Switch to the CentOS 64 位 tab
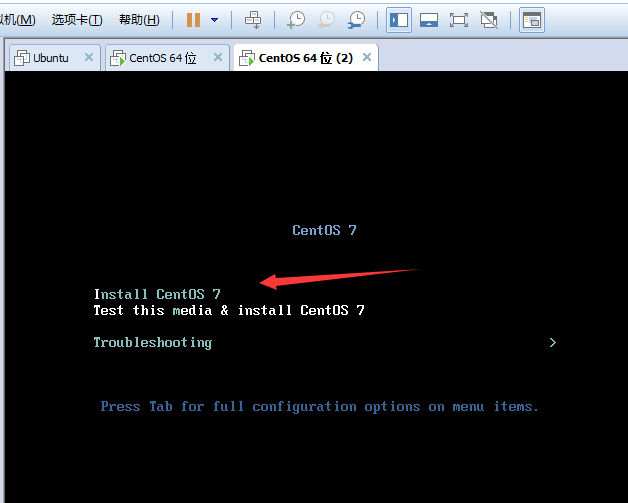628x503 pixels. point(167,58)
